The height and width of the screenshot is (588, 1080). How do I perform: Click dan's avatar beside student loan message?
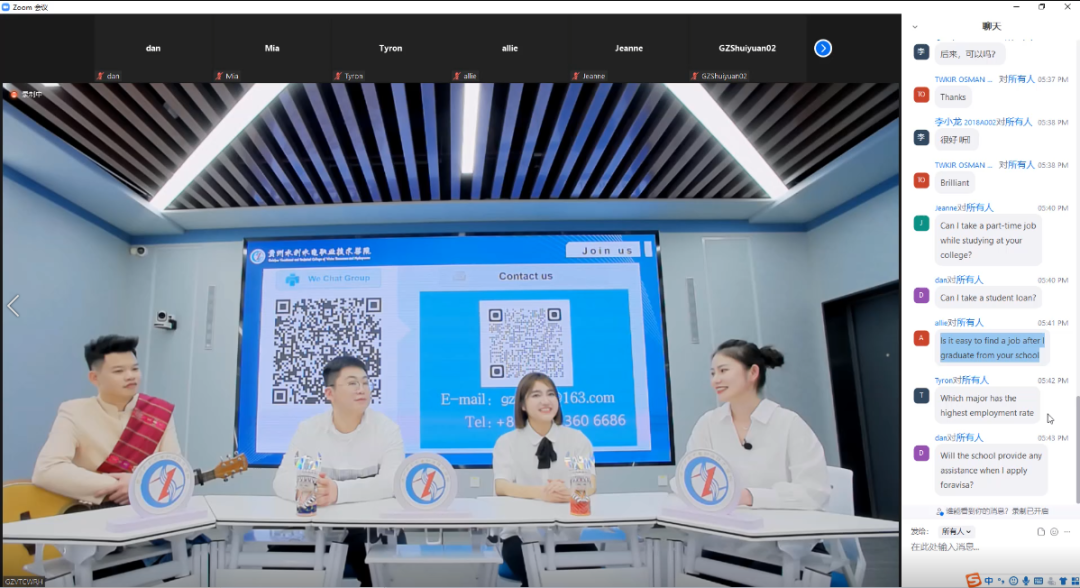[921, 295]
